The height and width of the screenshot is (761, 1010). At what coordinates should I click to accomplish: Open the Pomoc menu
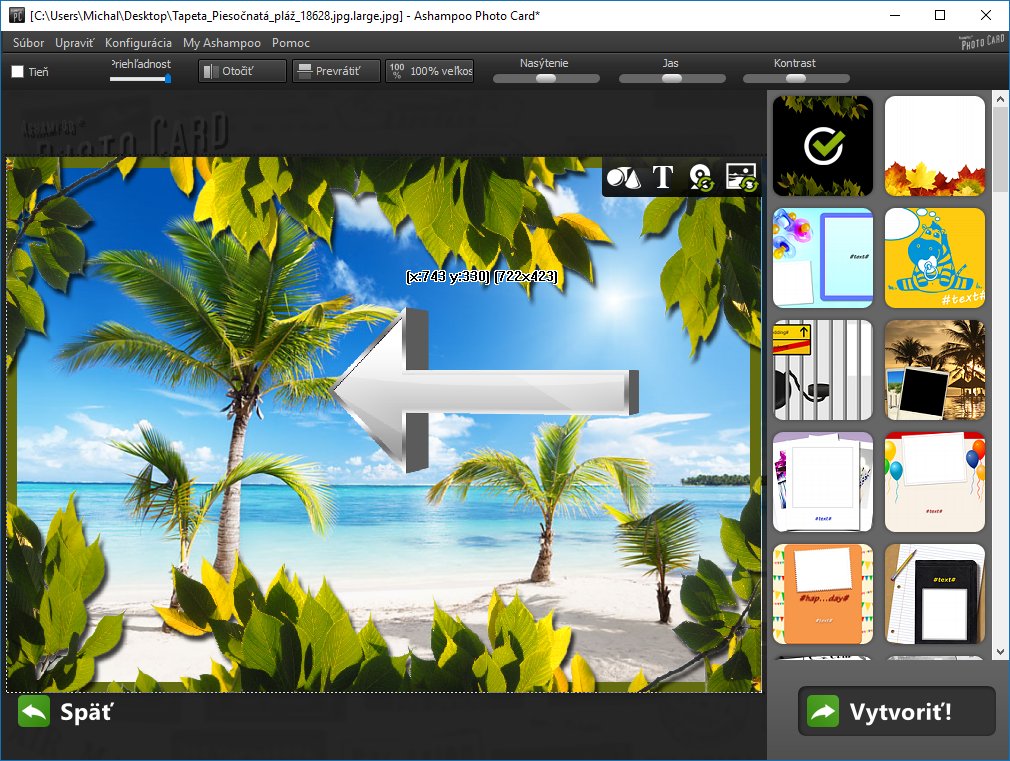coord(291,43)
